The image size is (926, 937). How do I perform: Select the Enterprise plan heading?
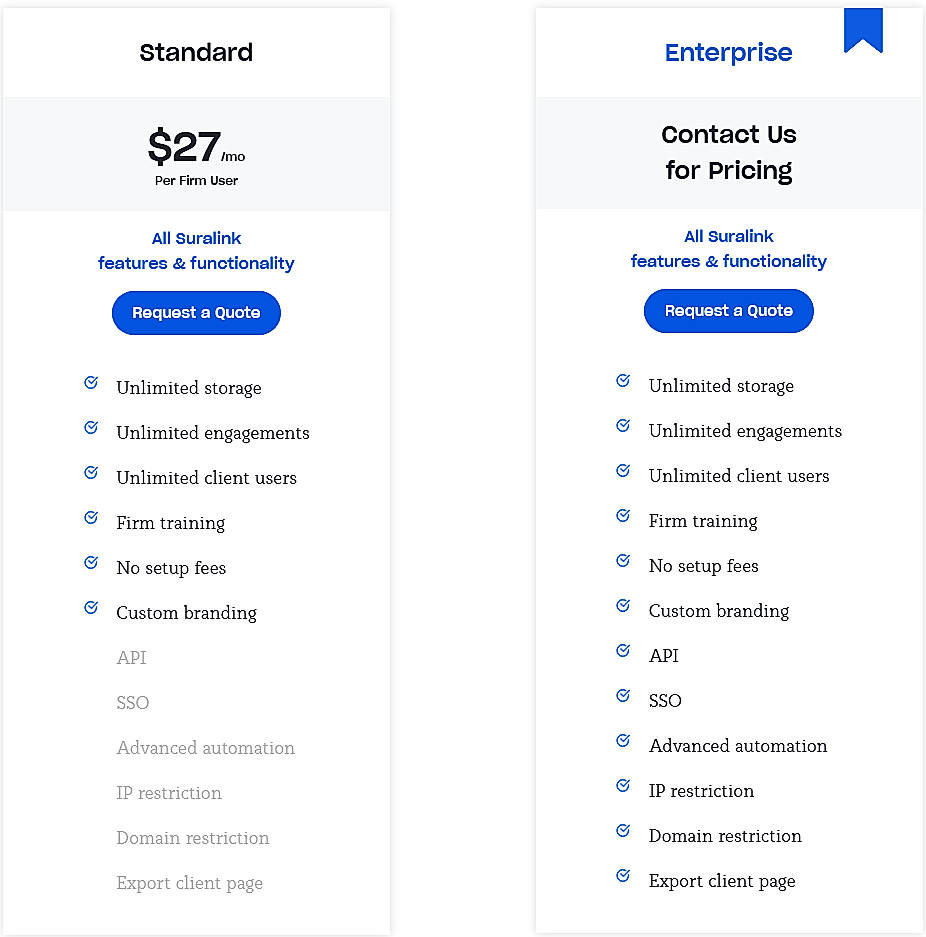(728, 52)
